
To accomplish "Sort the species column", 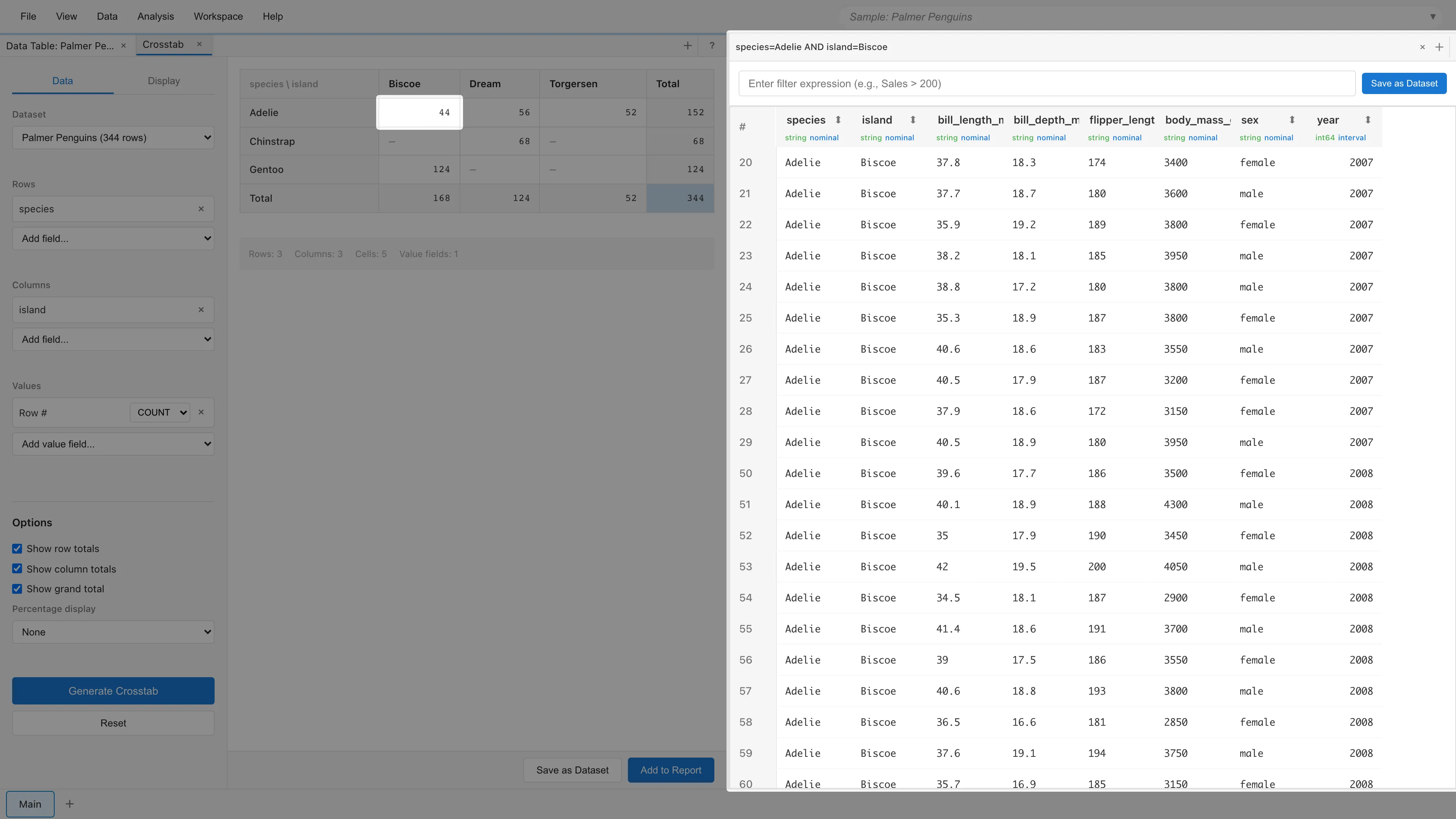I will click(x=838, y=120).
